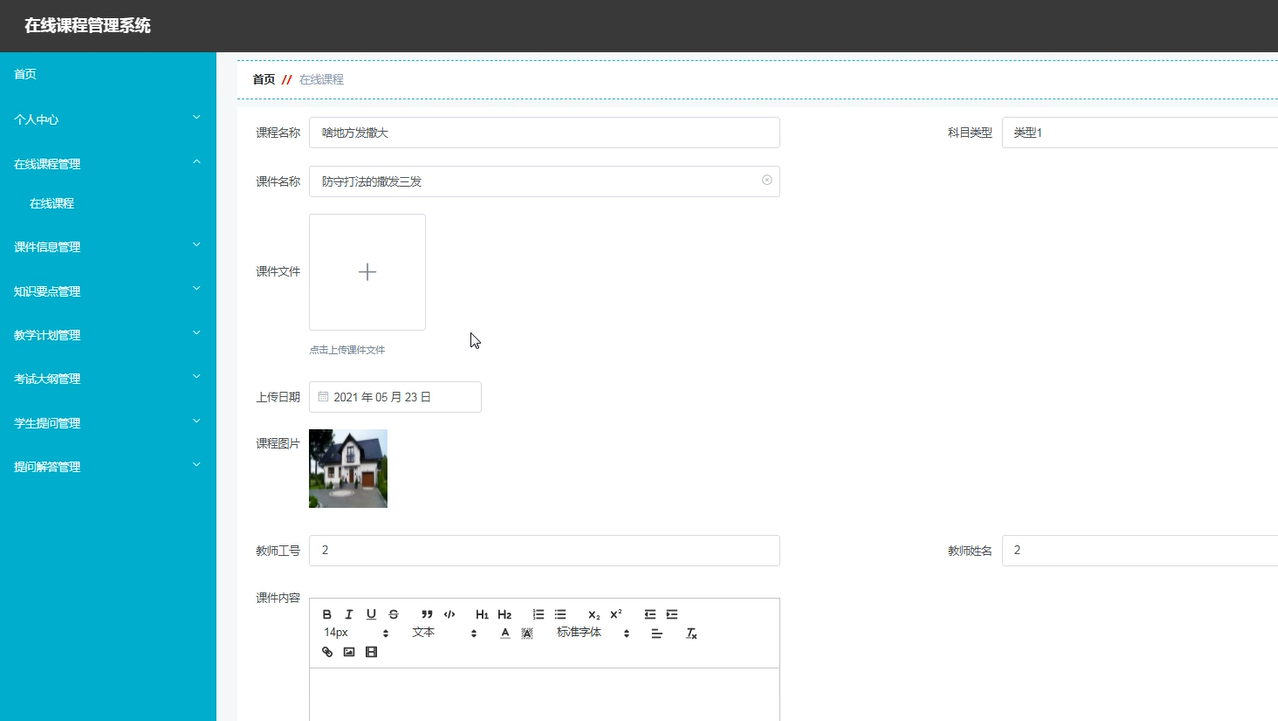Apply strikethrough in the editor toolbar
The image size is (1278, 721).
[393, 614]
